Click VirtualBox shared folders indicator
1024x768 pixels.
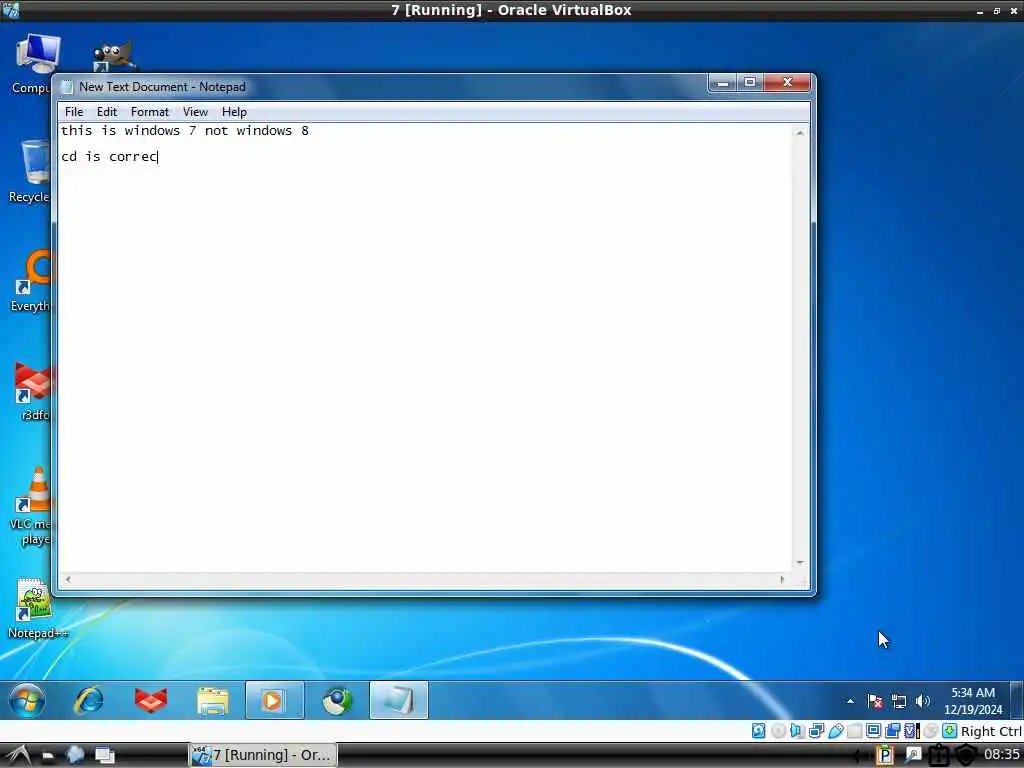point(854,731)
